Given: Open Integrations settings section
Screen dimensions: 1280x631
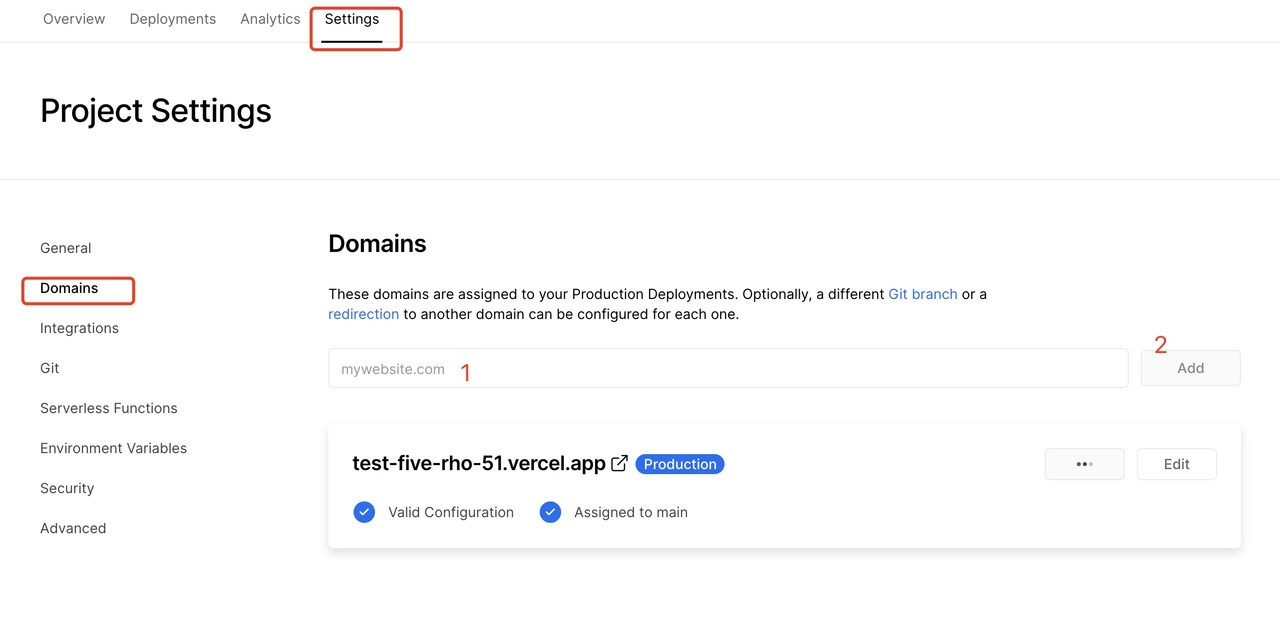Looking at the screenshot, I should point(79,328).
